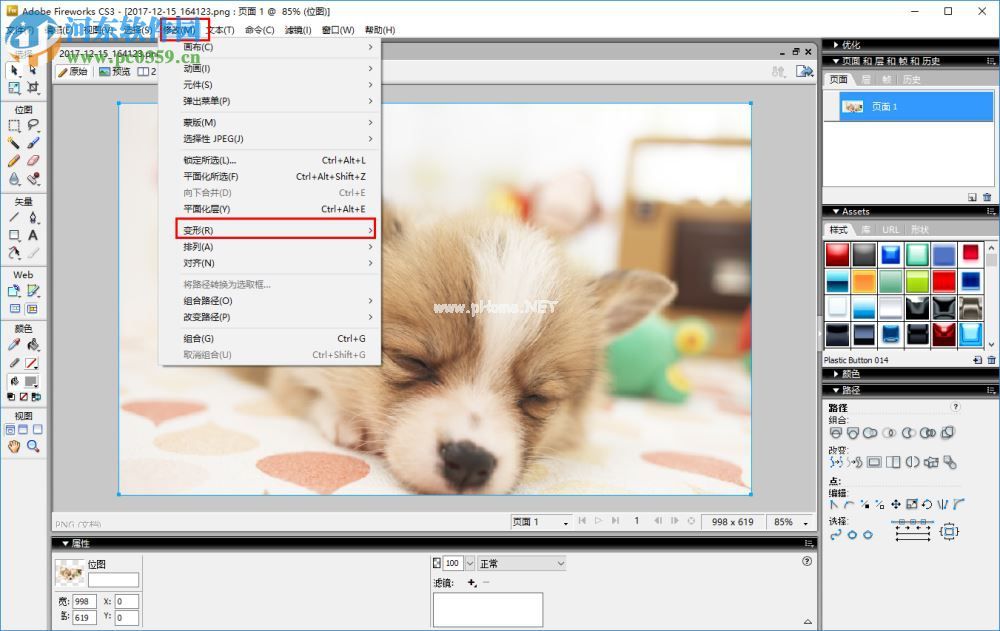Image resolution: width=1000 pixels, height=631 pixels.
Task: Click the plus button next to 滤镜
Action: point(470,583)
